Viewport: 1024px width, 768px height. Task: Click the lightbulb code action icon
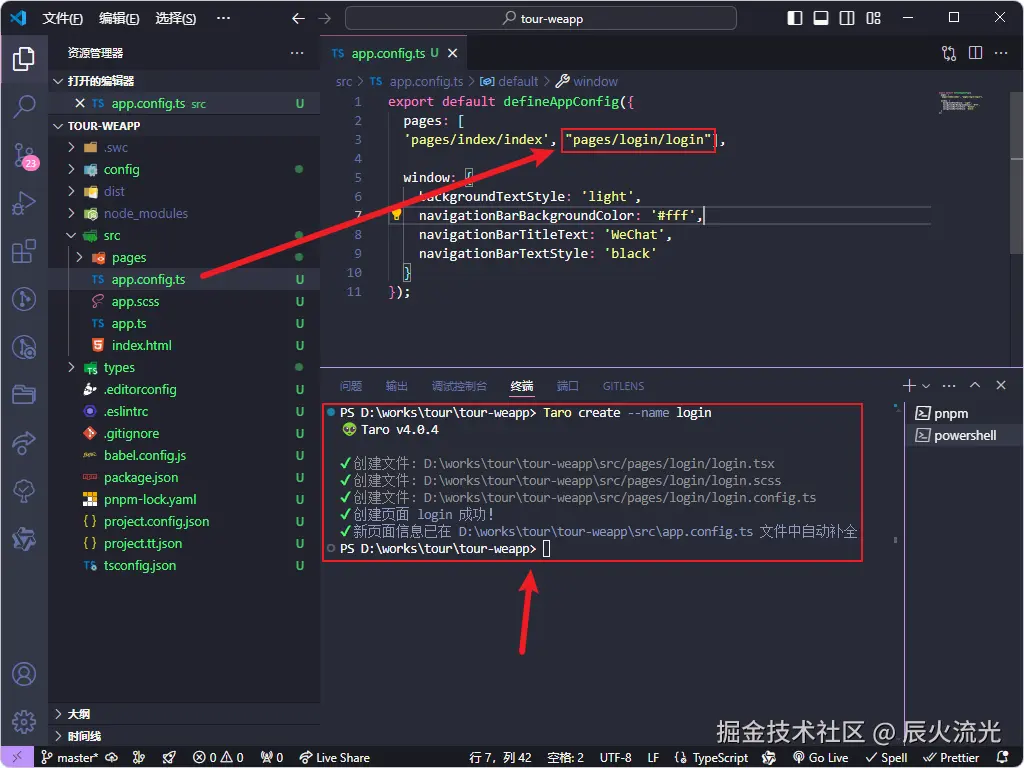point(396,215)
